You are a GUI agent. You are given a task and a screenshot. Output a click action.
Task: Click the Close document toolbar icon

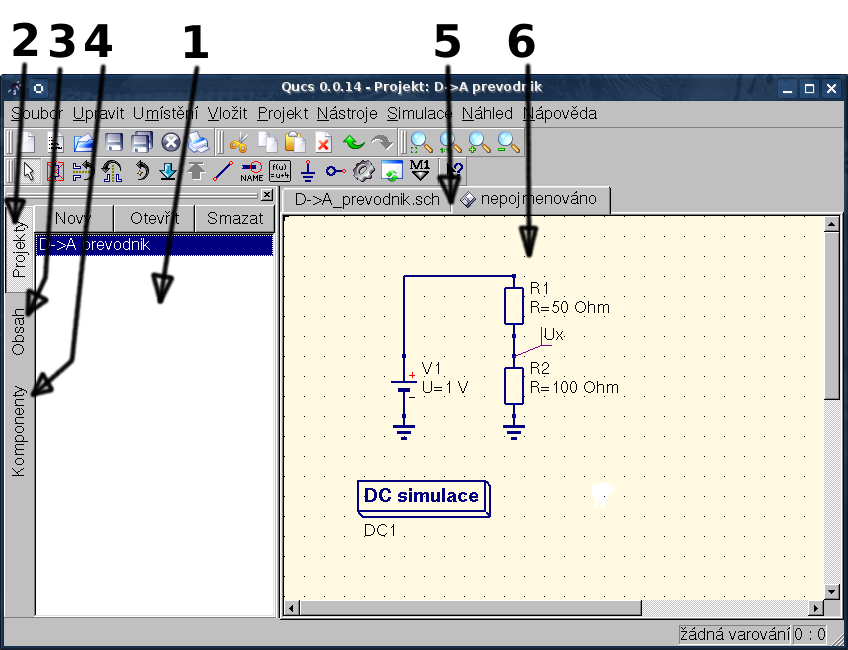tap(170, 142)
